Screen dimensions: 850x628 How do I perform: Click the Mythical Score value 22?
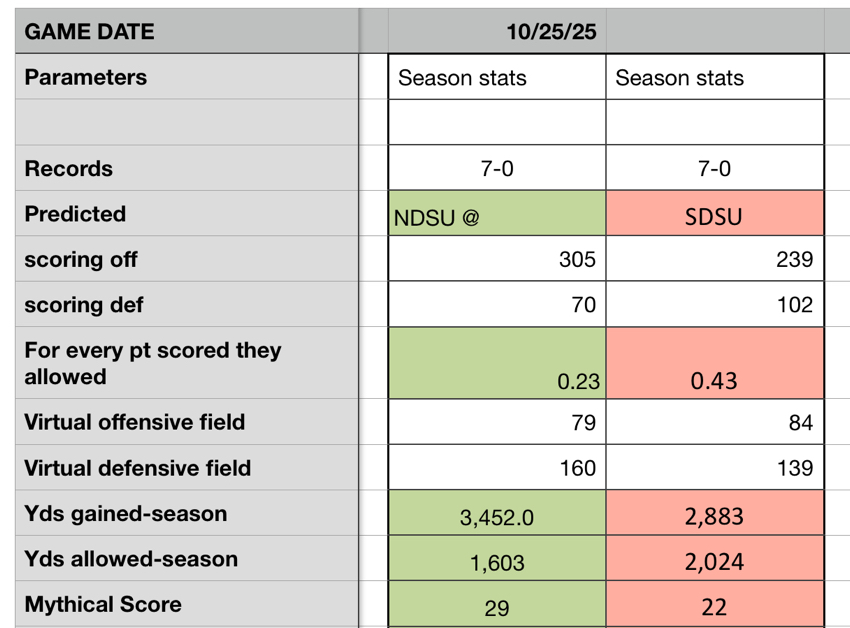click(x=714, y=605)
